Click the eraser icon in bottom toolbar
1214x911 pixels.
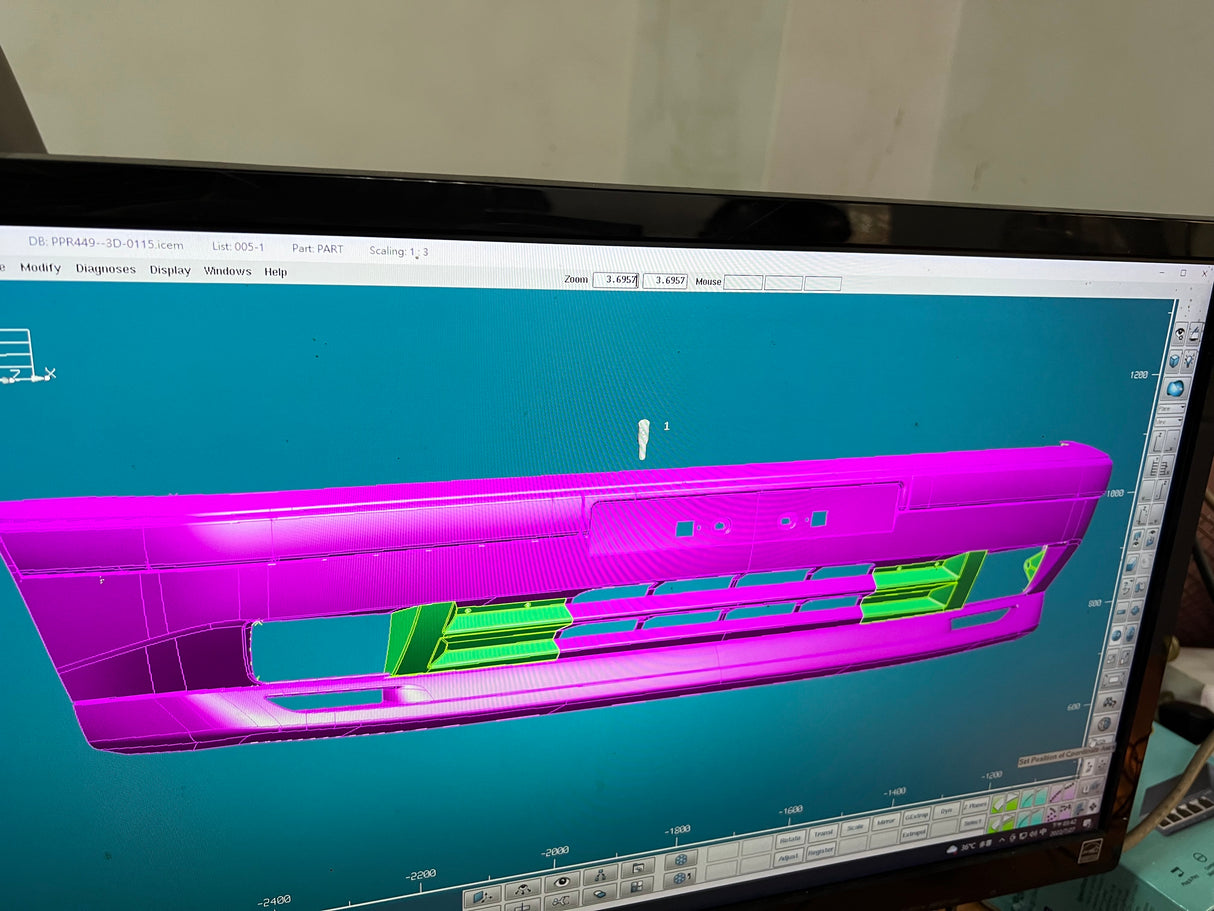[x=600, y=893]
